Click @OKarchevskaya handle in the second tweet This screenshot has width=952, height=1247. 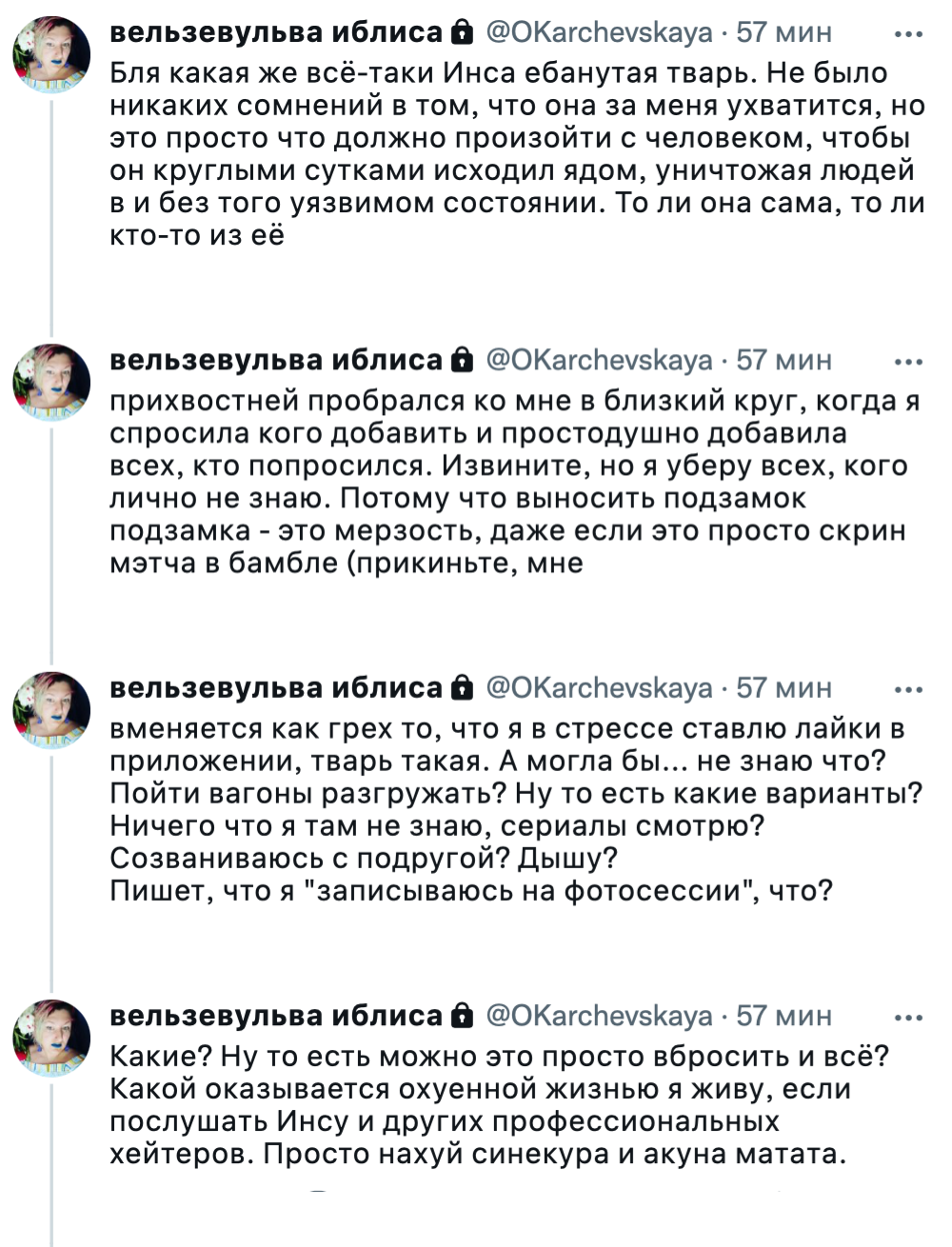click(599, 361)
